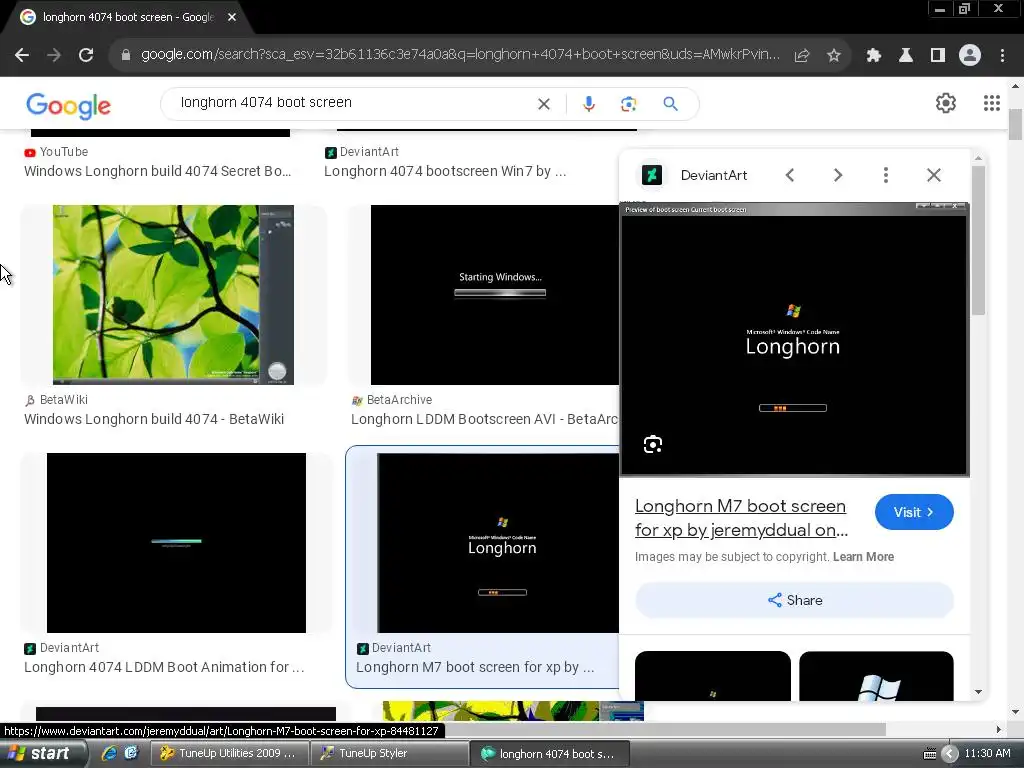Expand hidden system tray icons
This screenshot has width=1024, height=768.
point(949,754)
